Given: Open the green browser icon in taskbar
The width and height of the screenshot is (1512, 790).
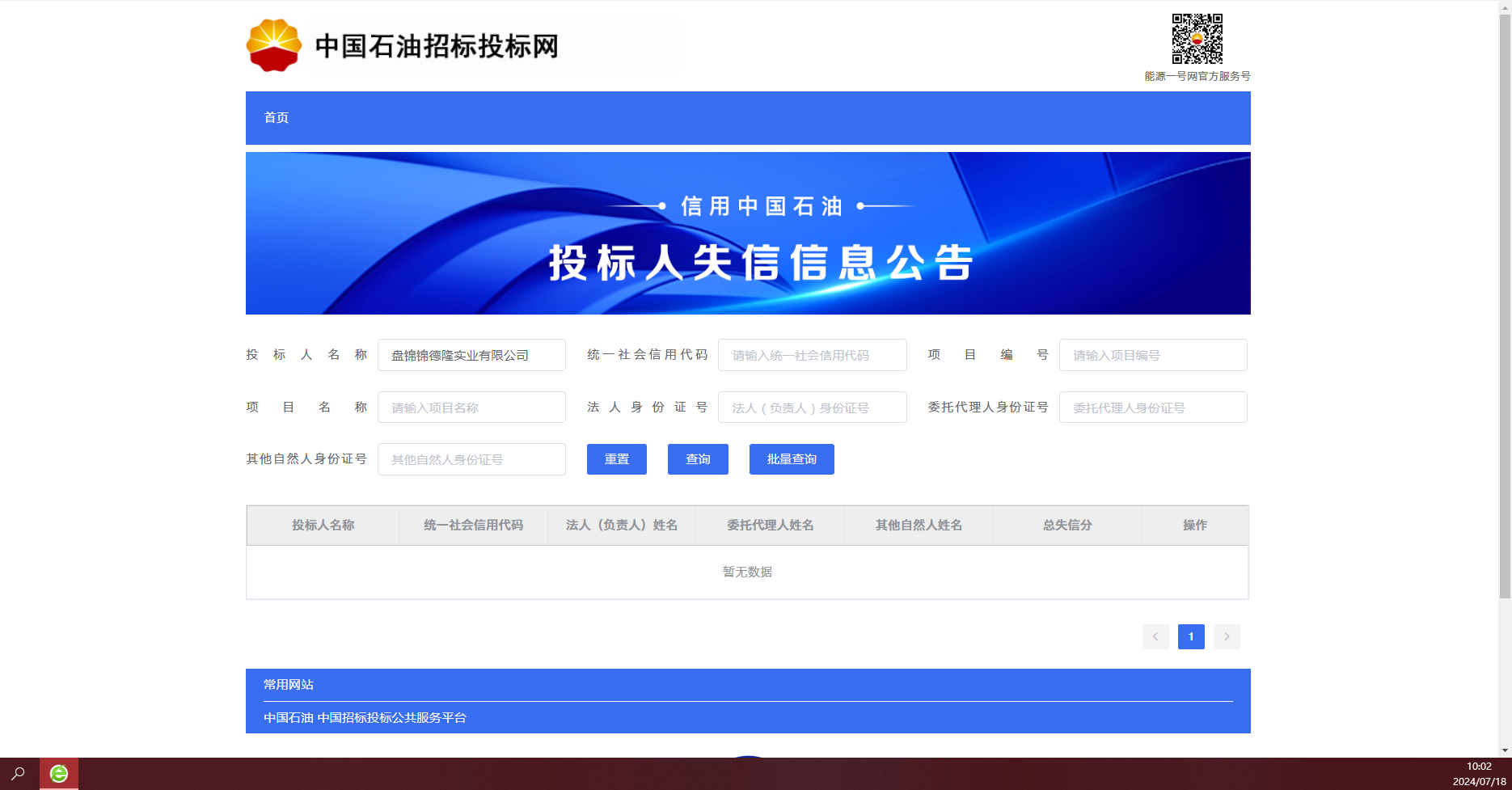Looking at the screenshot, I should pos(59,774).
